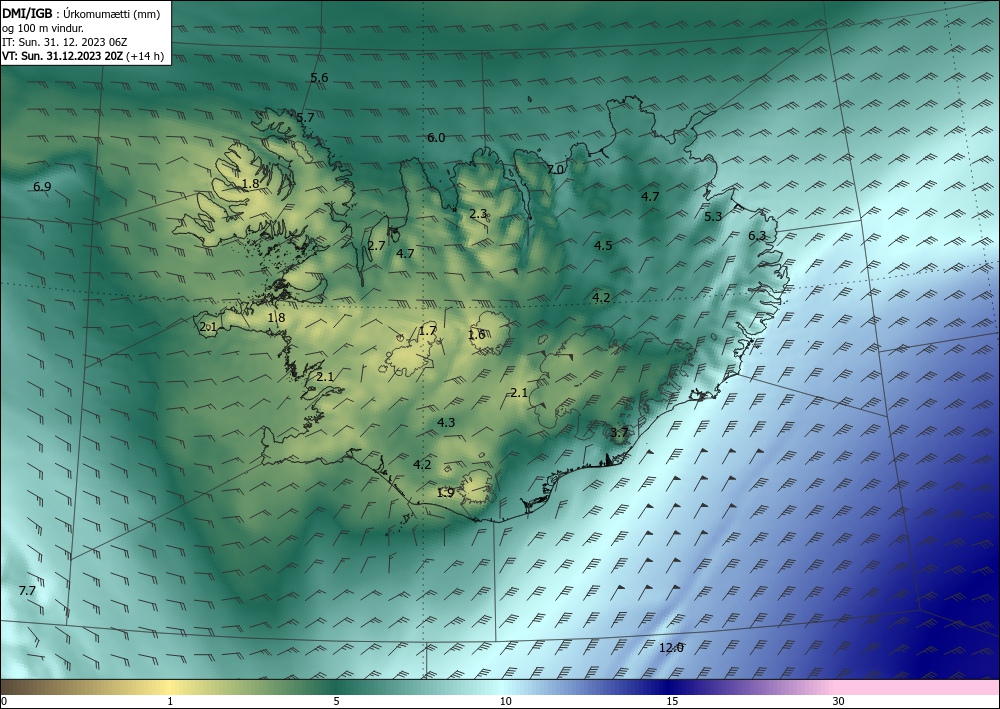Image resolution: width=1000 pixels, height=709 pixels.
Task: Click the 3.7 value label
Action: (x=619, y=433)
